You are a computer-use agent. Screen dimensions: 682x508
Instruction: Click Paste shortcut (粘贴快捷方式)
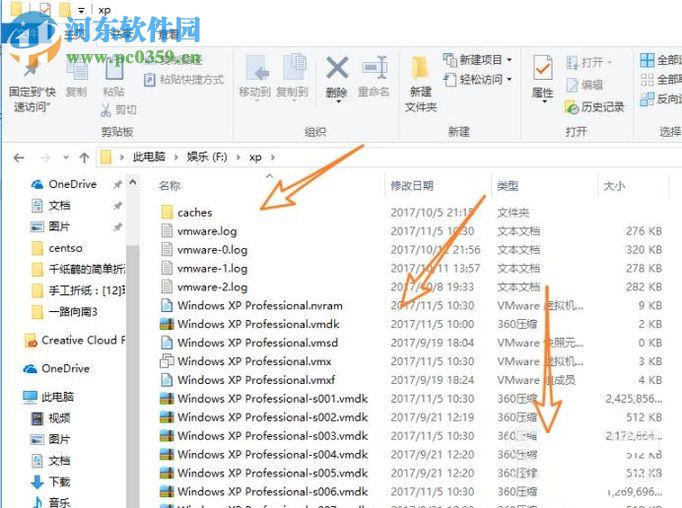click(x=184, y=80)
